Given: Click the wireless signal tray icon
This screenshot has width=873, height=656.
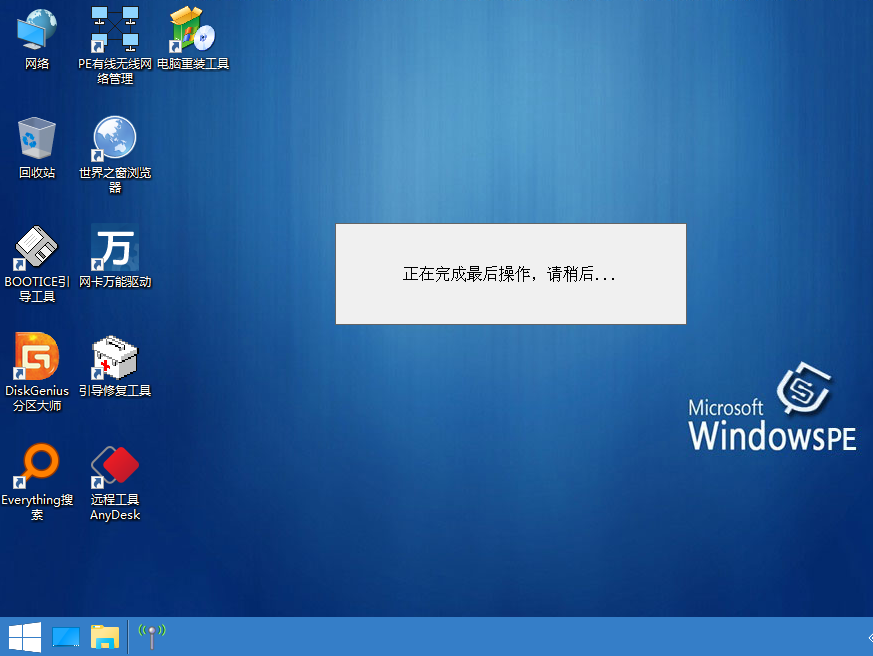Looking at the screenshot, I should (150, 634).
